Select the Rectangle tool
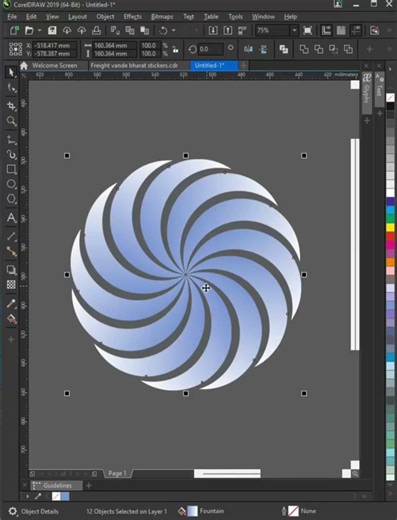397x520 pixels. [x=11, y=169]
